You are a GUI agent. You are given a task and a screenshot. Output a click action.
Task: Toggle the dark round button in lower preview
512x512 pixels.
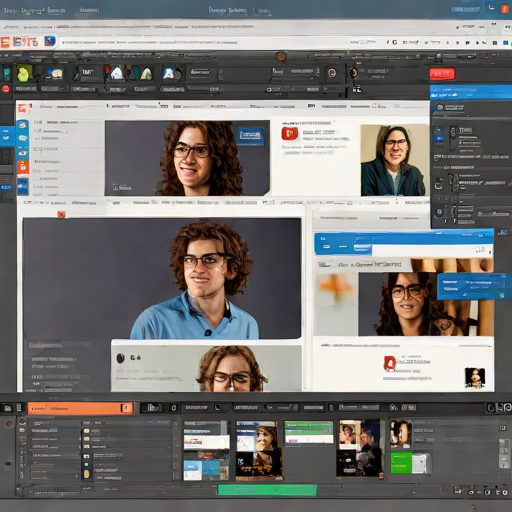click(x=120, y=358)
